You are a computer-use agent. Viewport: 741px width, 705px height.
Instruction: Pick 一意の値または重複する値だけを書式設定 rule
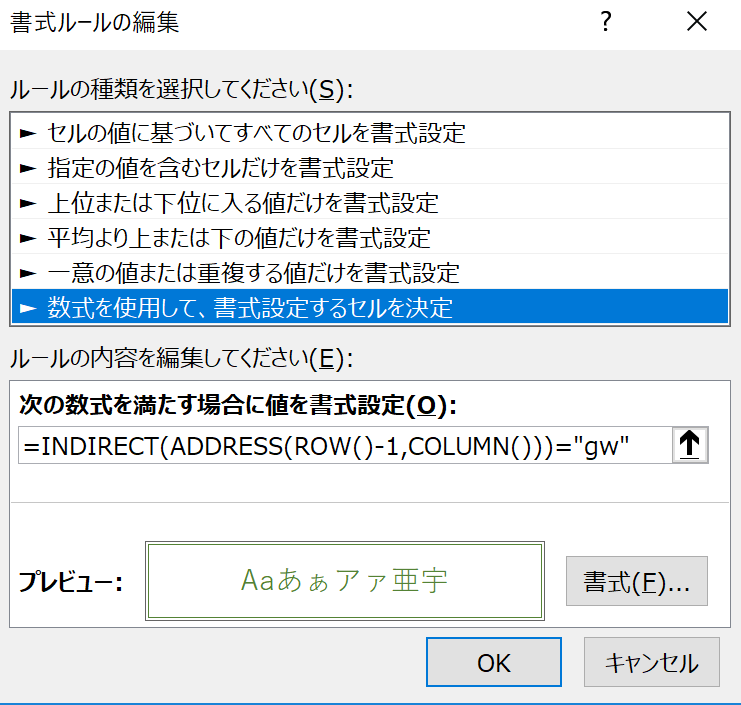click(370, 273)
